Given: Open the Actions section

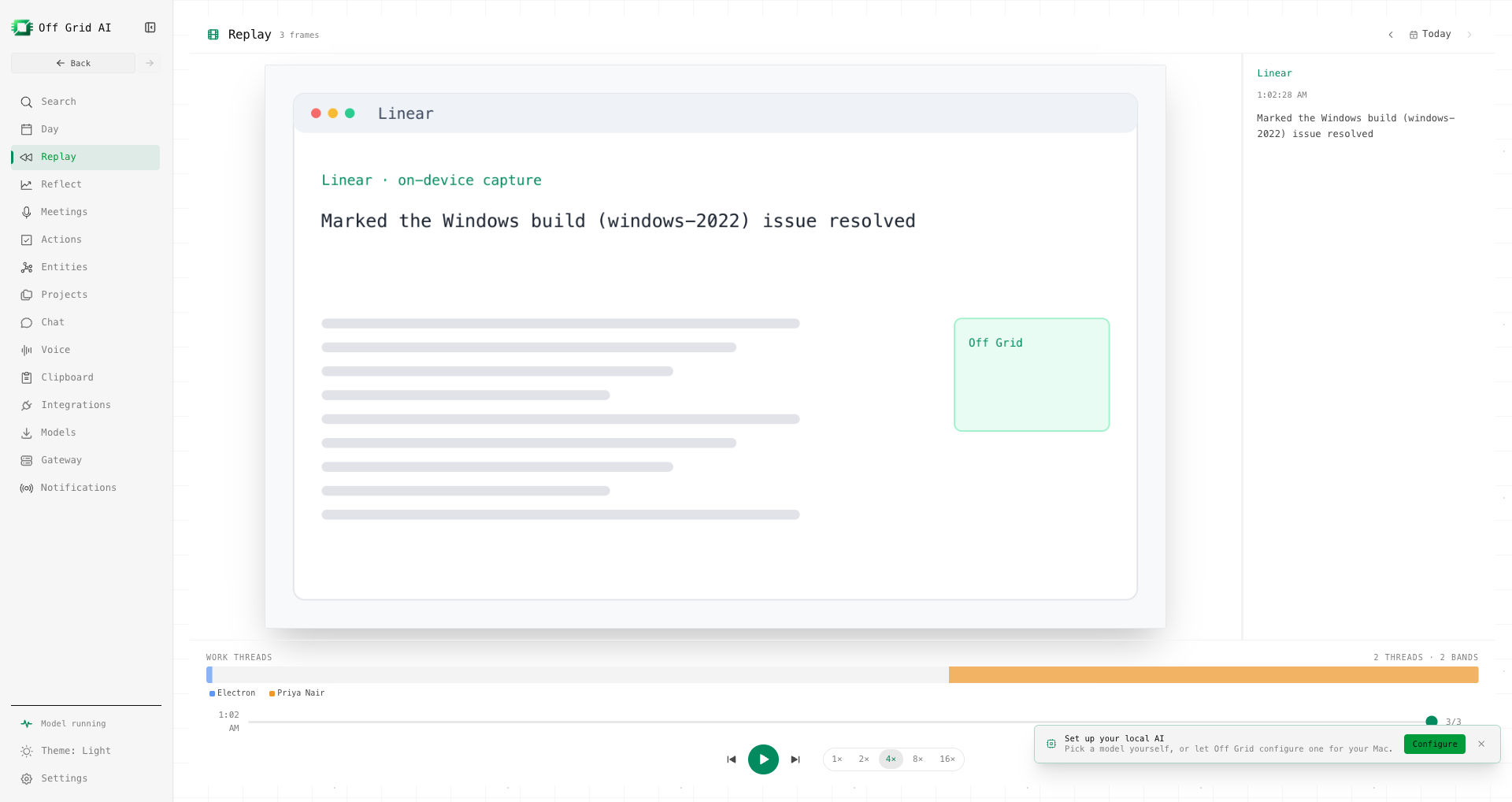Looking at the screenshot, I should coord(85,239).
